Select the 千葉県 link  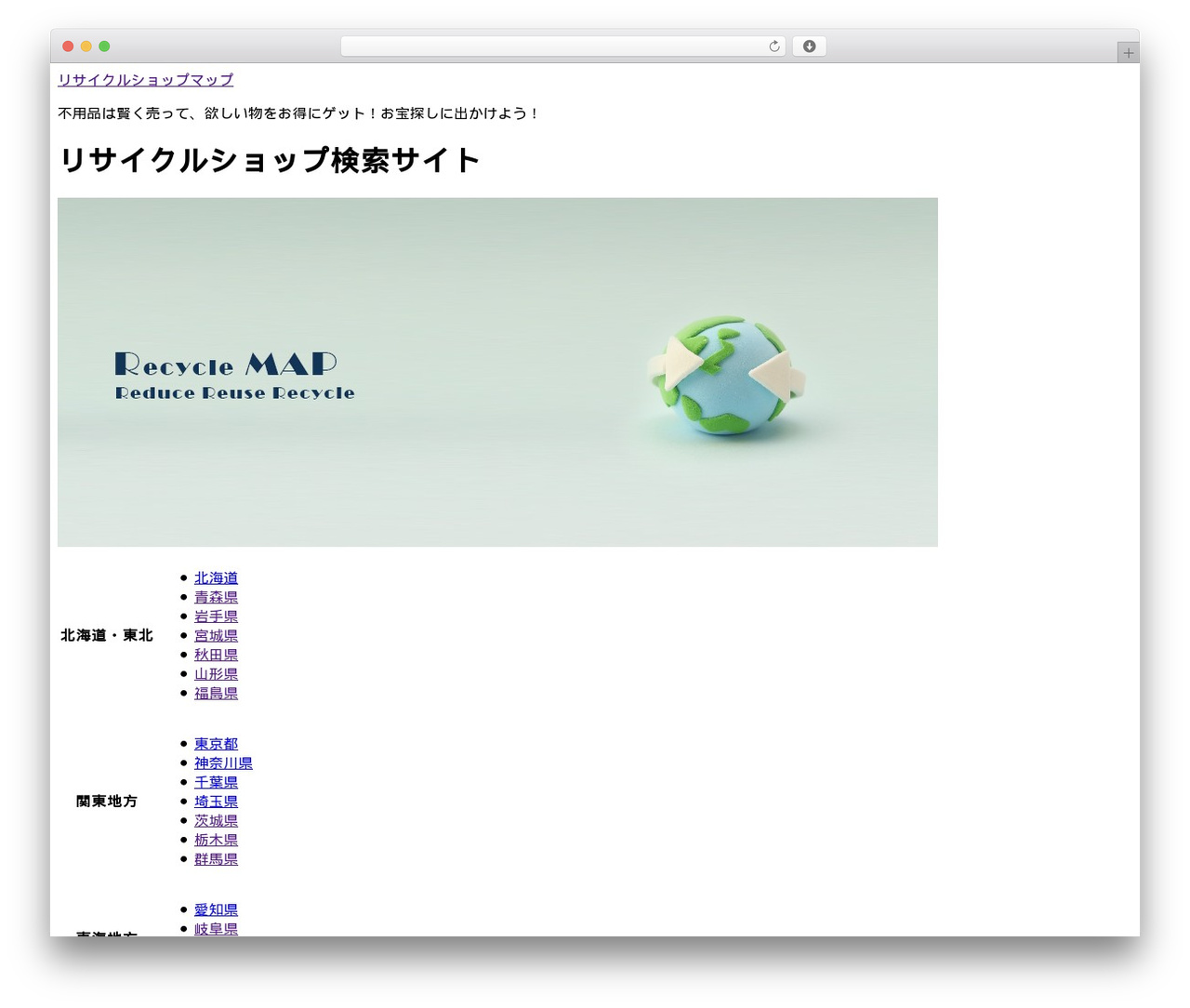(x=216, y=782)
